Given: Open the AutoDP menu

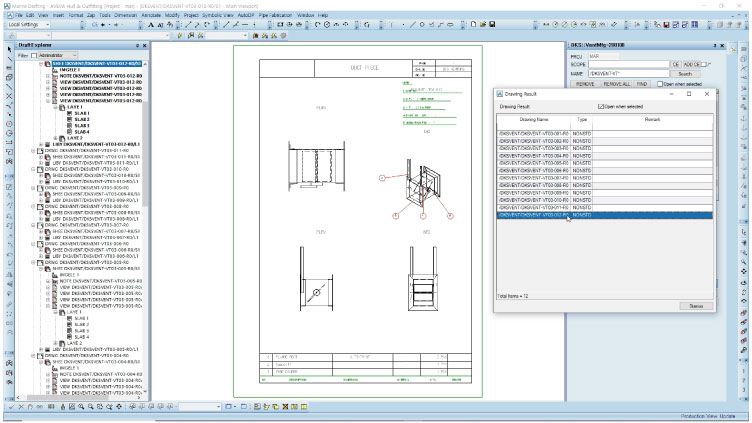Looking at the screenshot, I should click(x=246, y=15).
